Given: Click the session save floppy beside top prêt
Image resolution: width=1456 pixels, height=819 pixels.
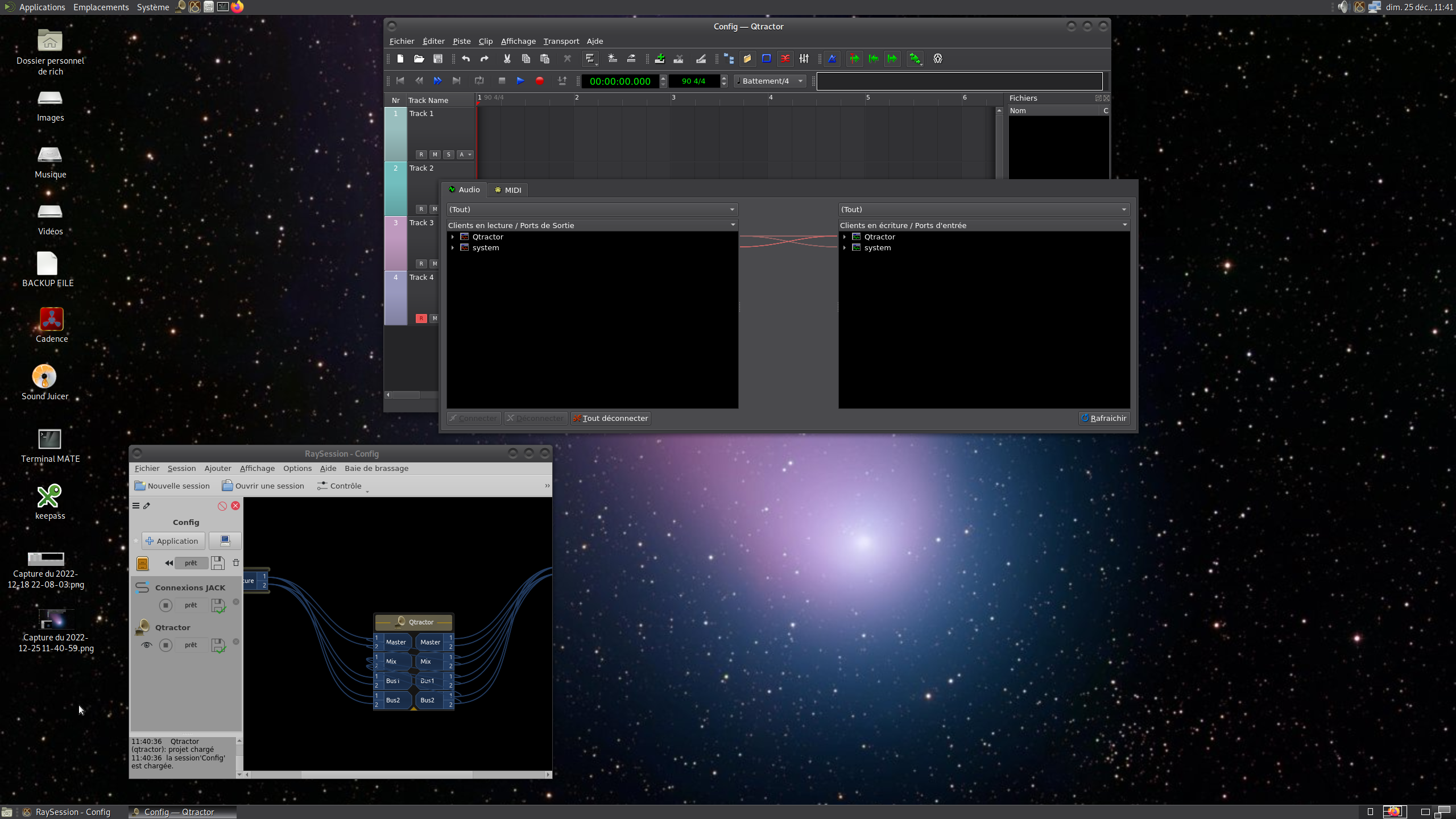Looking at the screenshot, I should click(x=218, y=563).
